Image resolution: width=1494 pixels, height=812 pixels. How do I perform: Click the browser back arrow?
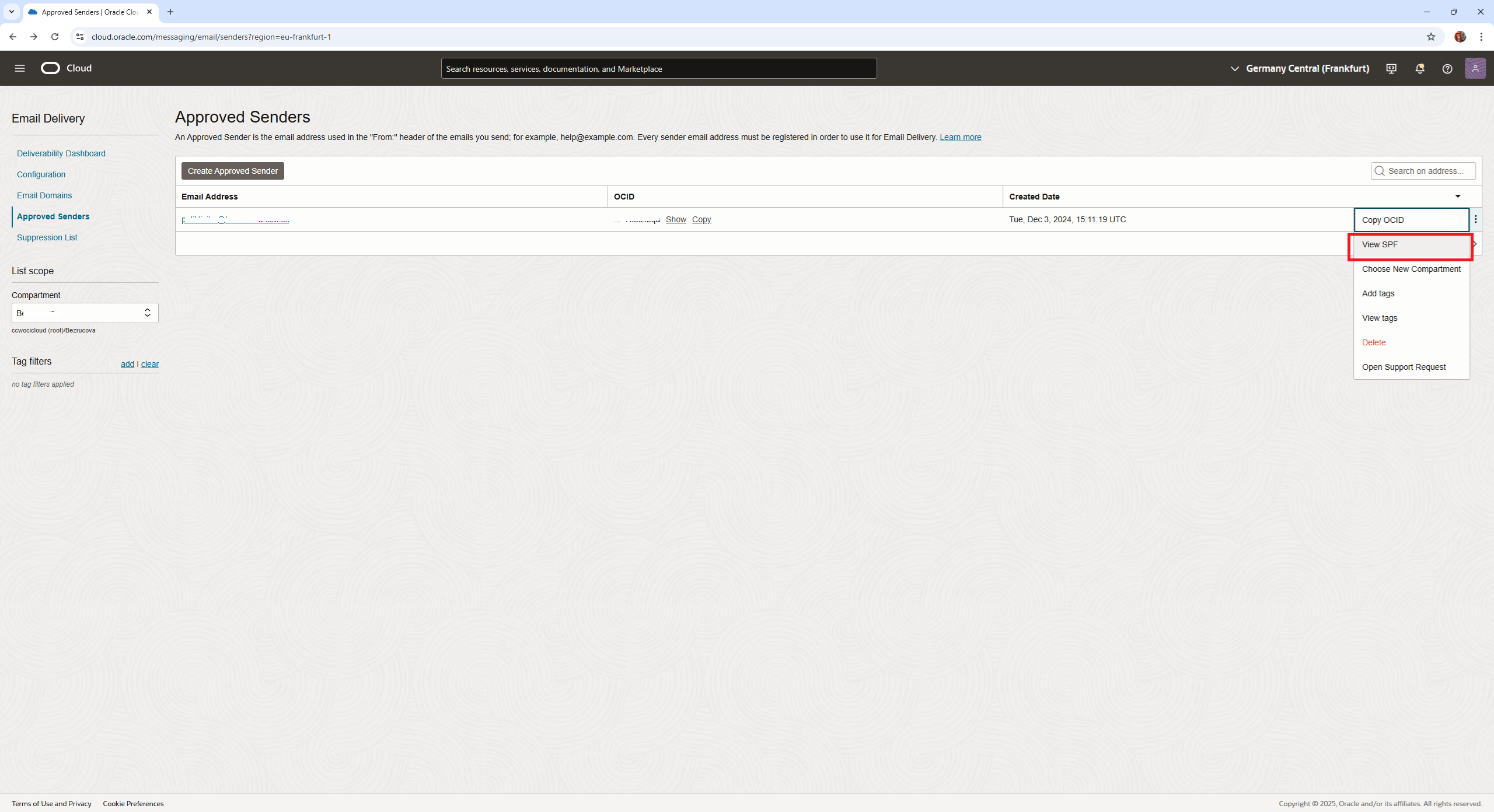(13, 37)
